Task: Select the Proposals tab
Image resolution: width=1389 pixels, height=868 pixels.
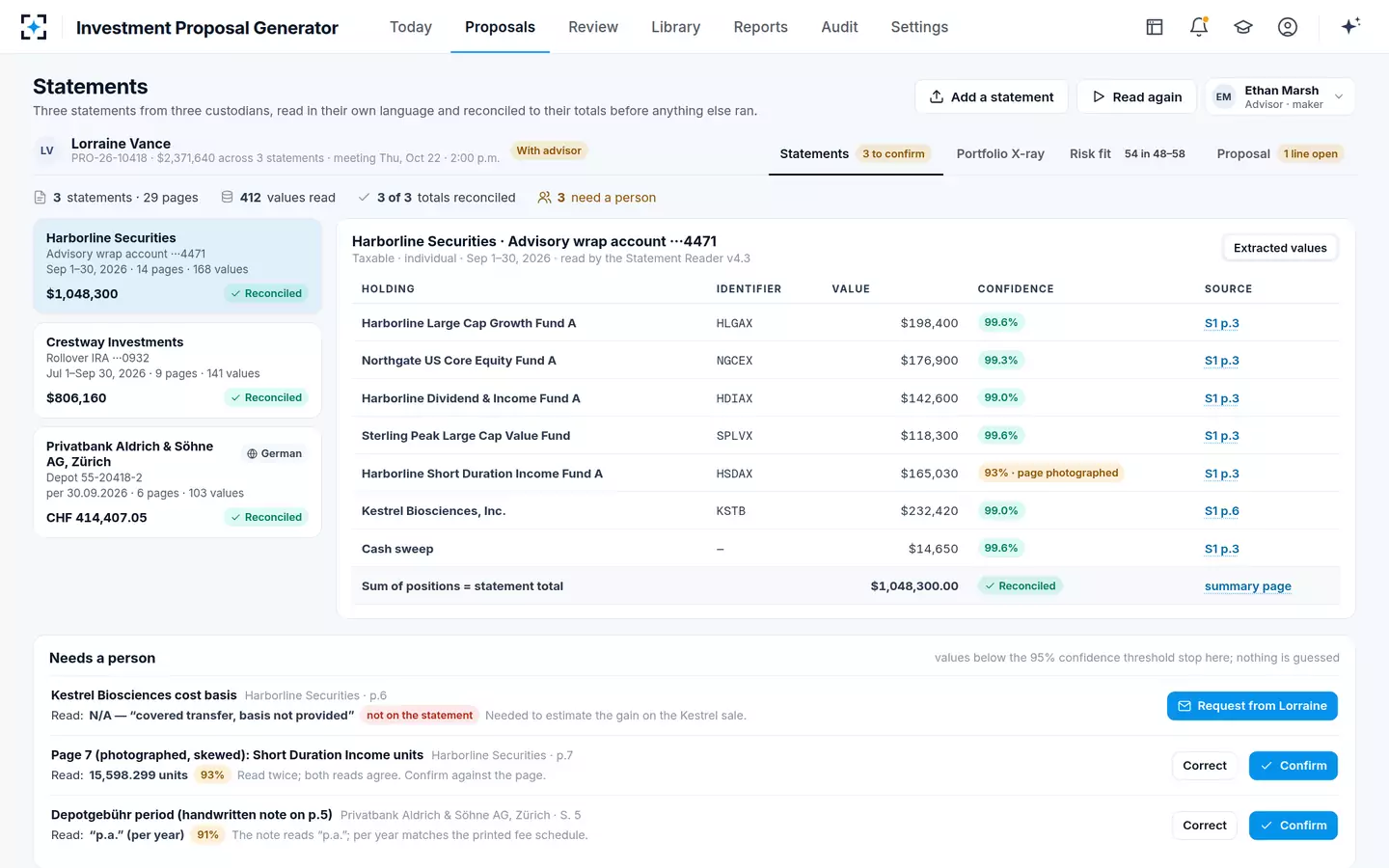Action: click(500, 27)
